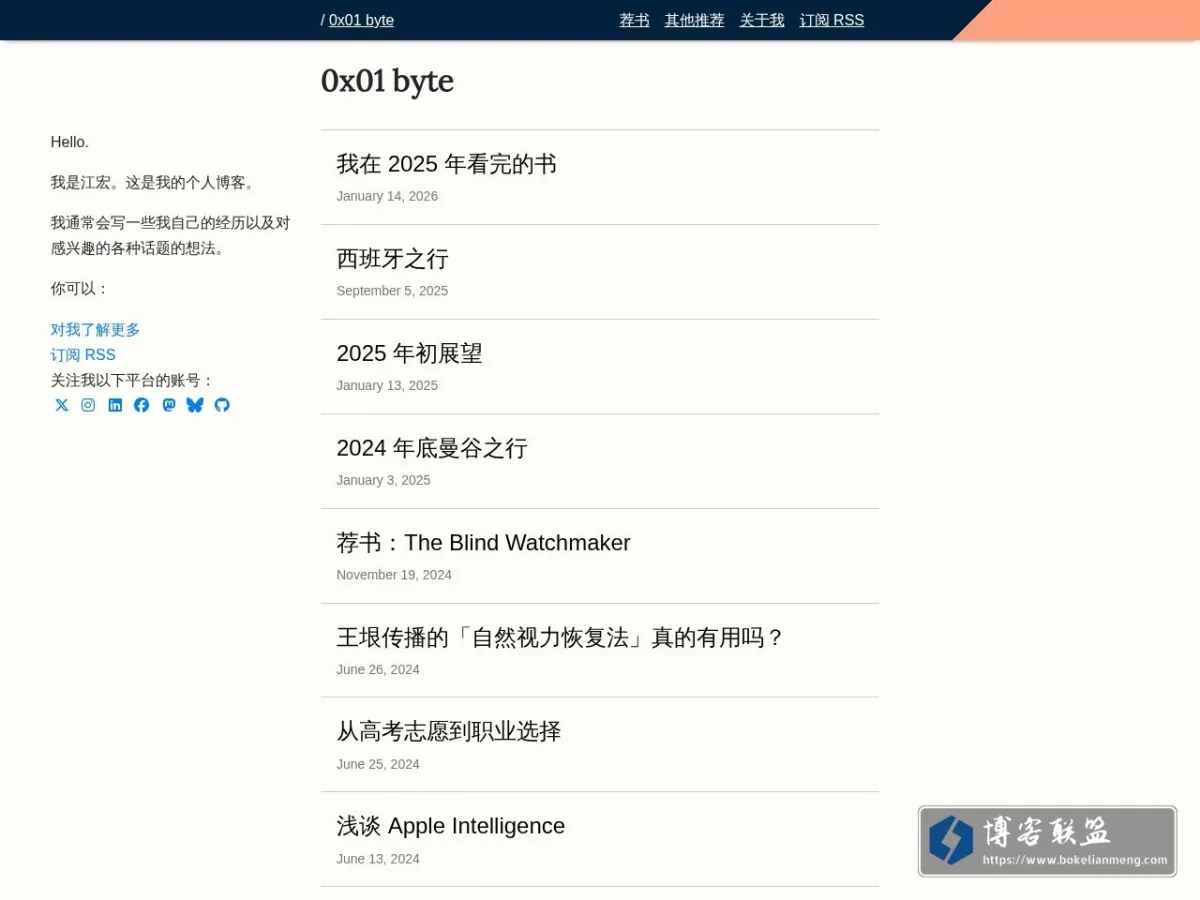The image size is (1200, 900).
Task: Open the LinkedIn profile icon
Action: point(115,405)
